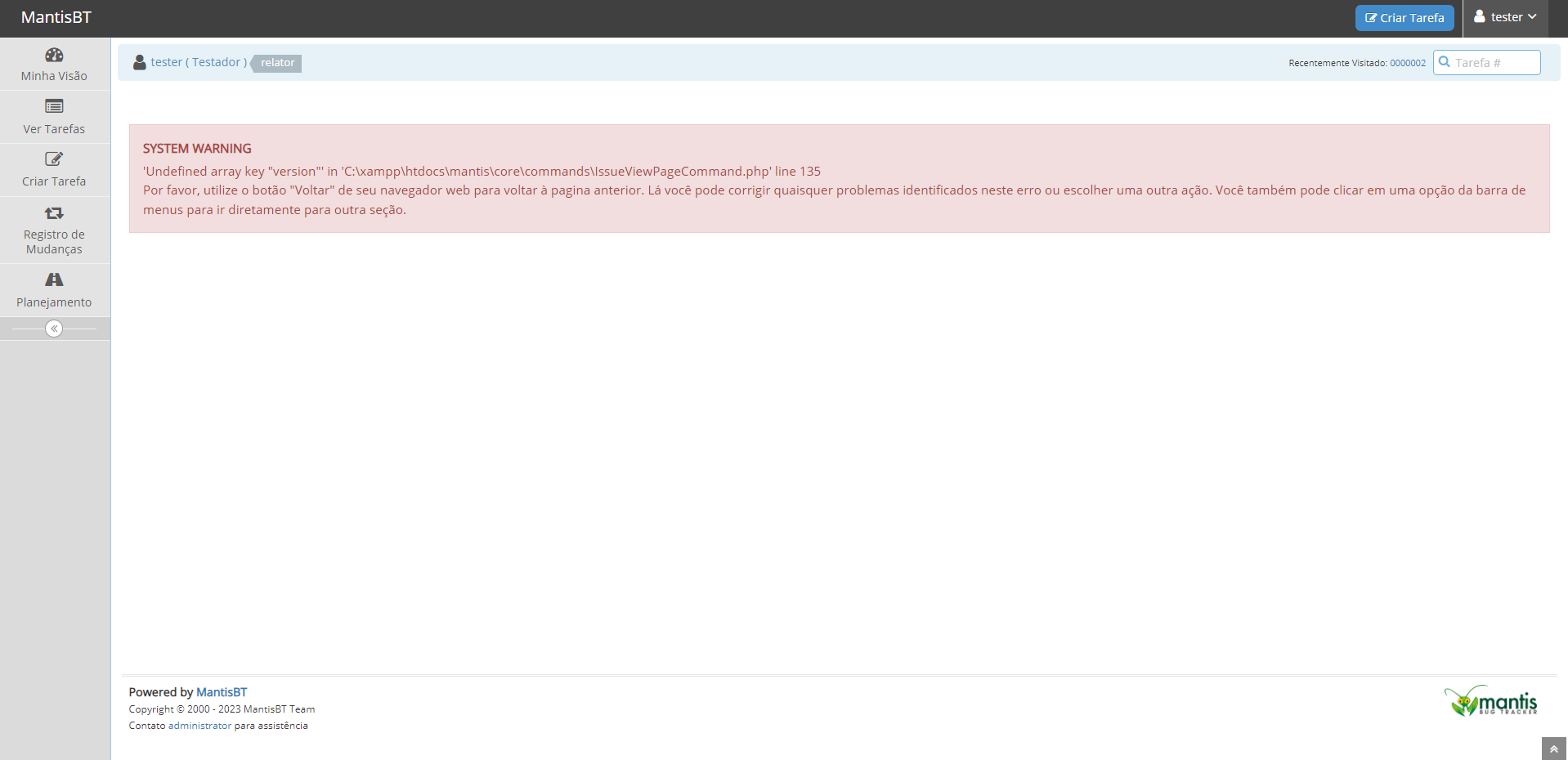Click the Minha Visão dashboard icon
Screen dimensions: 1568x760
(x=54, y=55)
